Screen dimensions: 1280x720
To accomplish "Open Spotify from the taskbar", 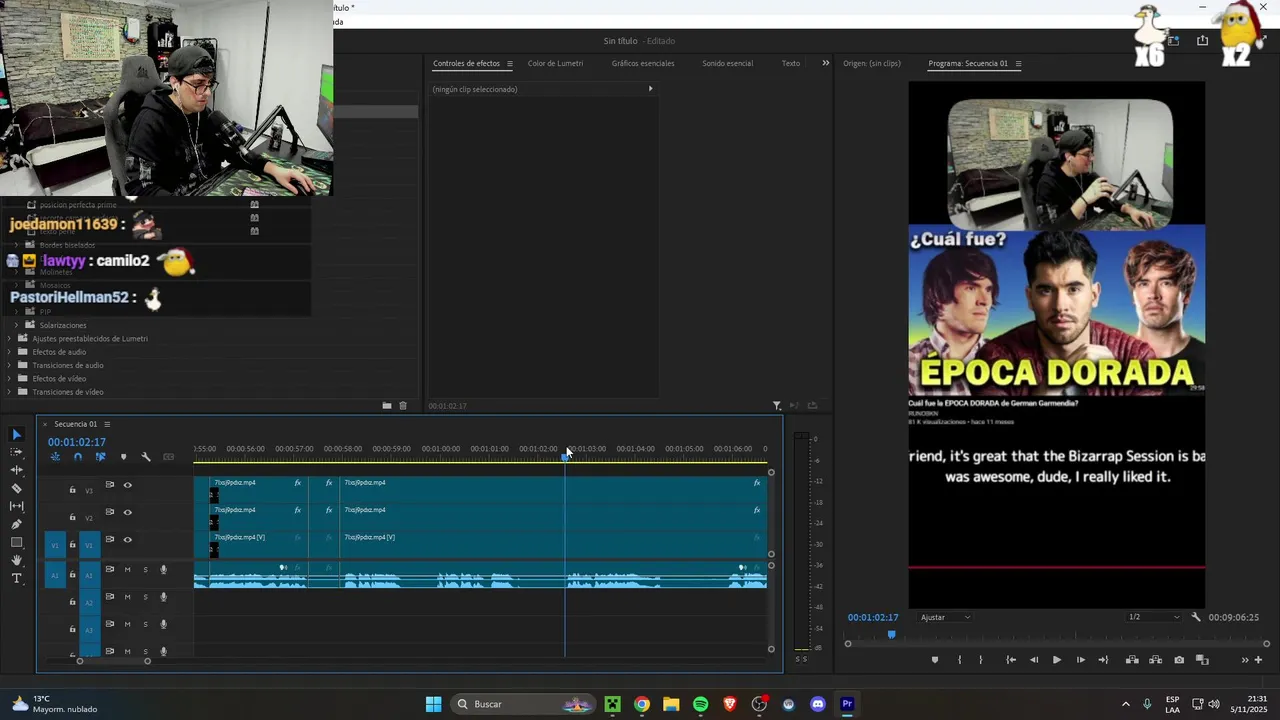I will (700, 704).
